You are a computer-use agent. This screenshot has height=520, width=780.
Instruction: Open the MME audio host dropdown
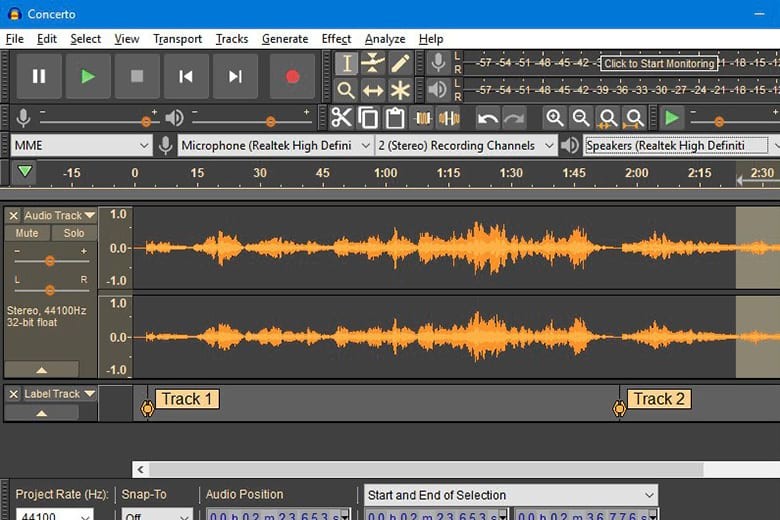point(82,146)
